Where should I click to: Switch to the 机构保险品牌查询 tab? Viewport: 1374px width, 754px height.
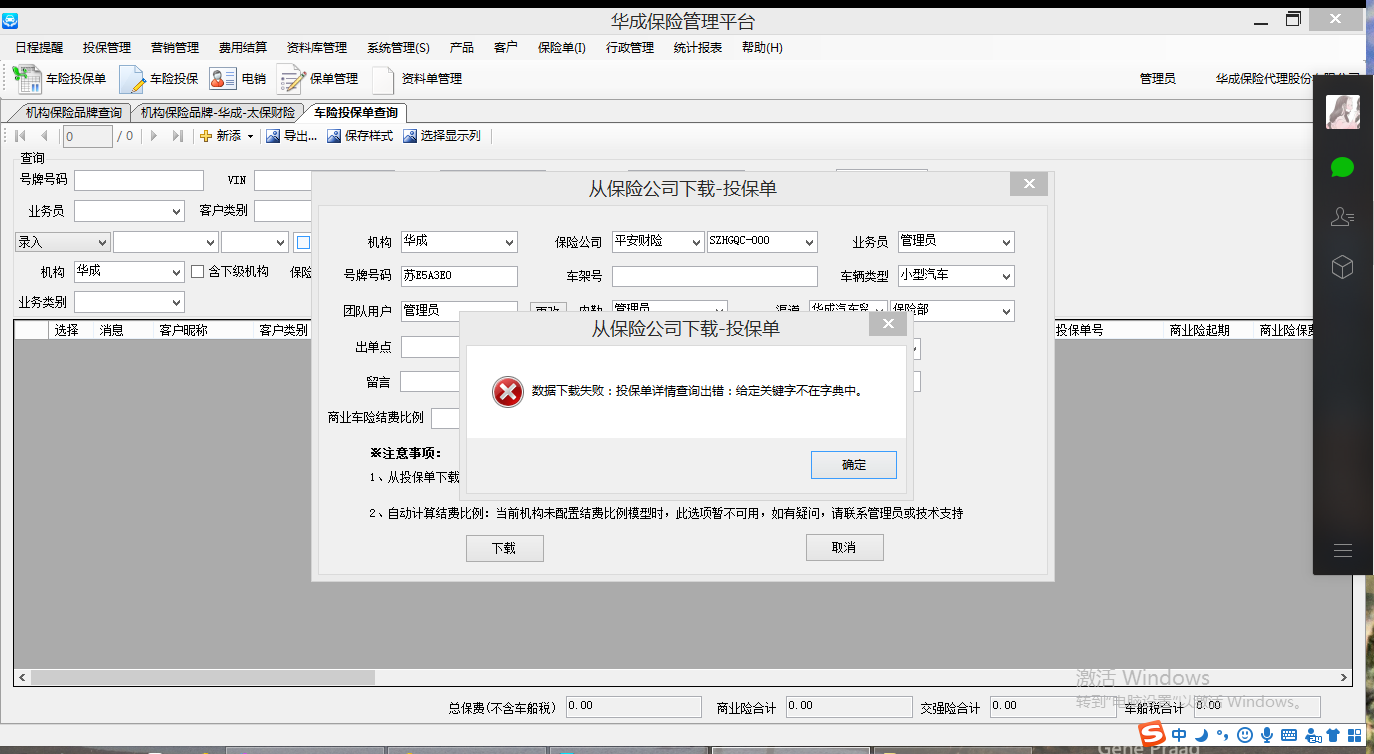pos(73,113)
